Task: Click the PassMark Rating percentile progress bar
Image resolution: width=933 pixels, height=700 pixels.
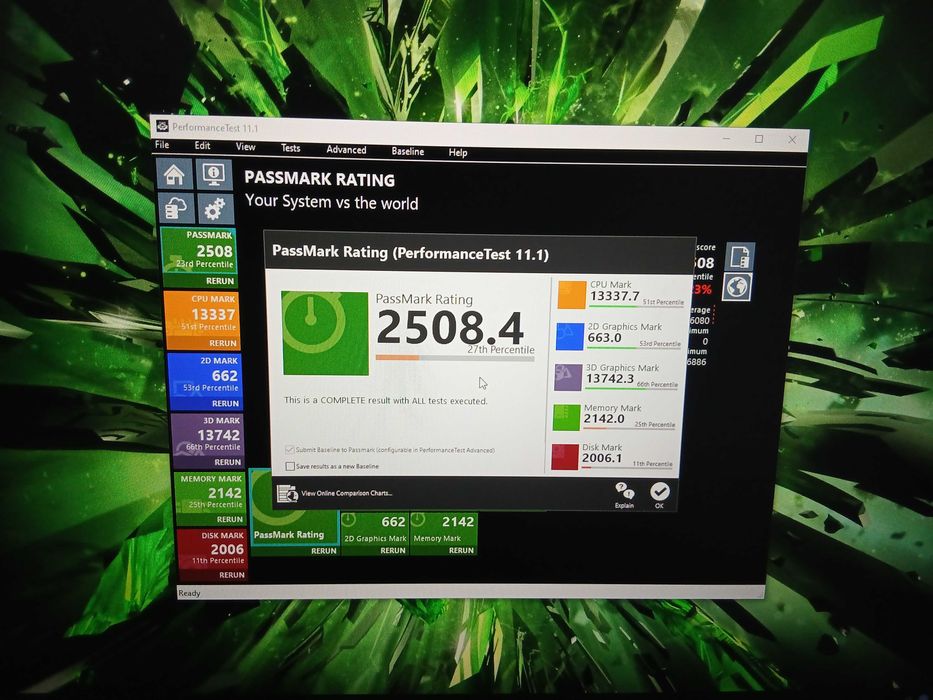Action: pyautogui.click(x=455, y=358)
